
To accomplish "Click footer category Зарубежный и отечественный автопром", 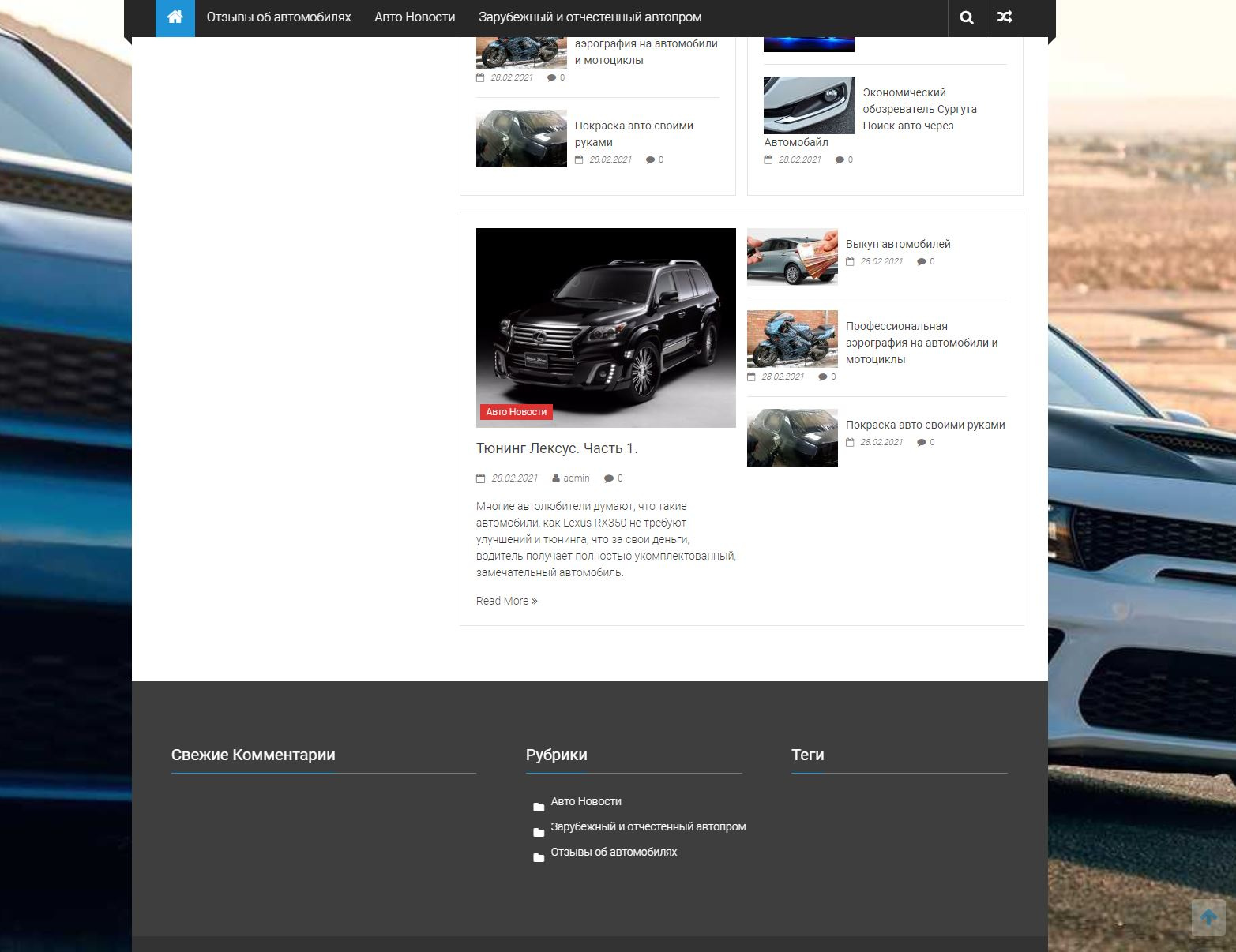I will 648,826.
